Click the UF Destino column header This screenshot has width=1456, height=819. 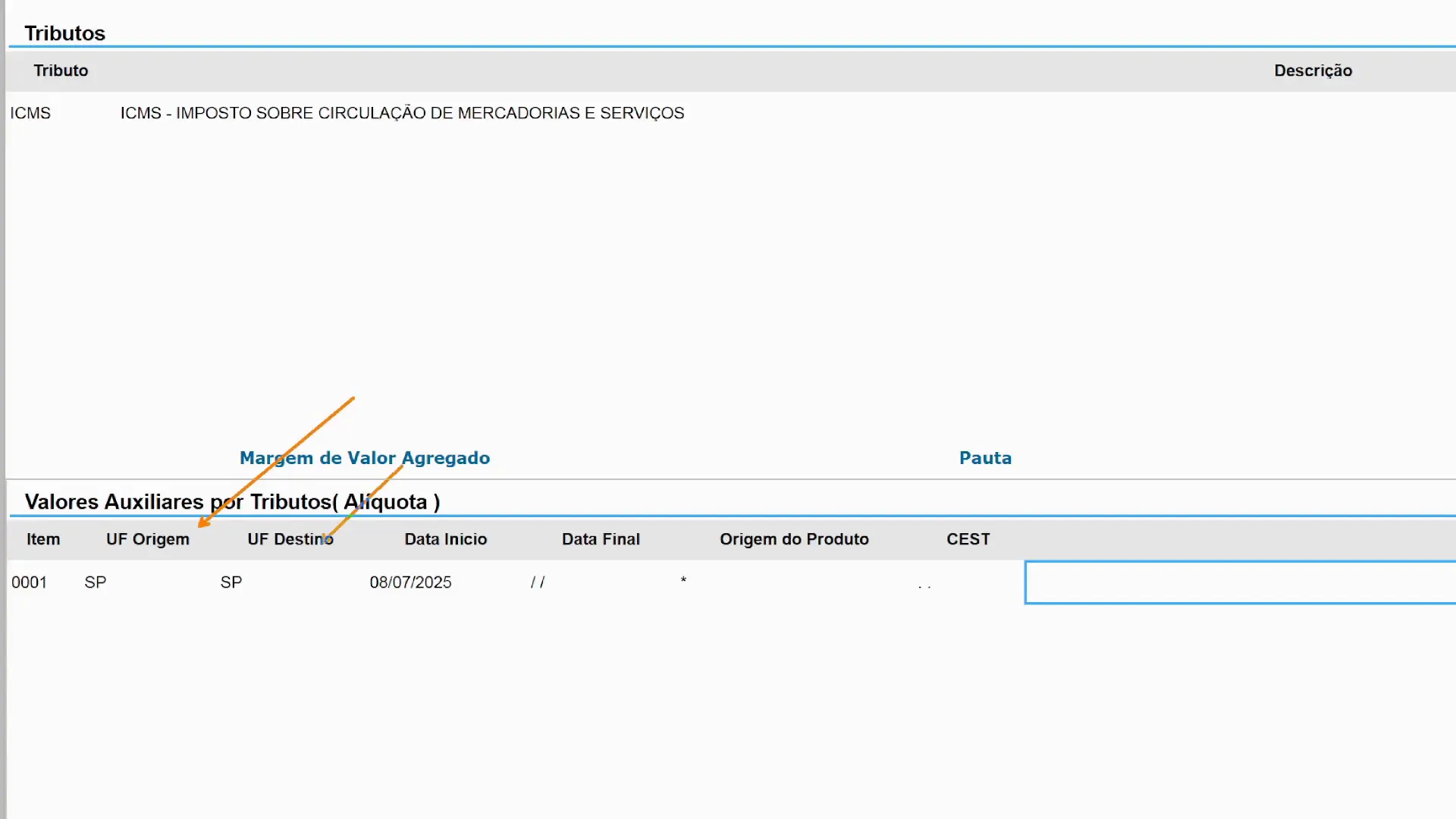[290, 539]
